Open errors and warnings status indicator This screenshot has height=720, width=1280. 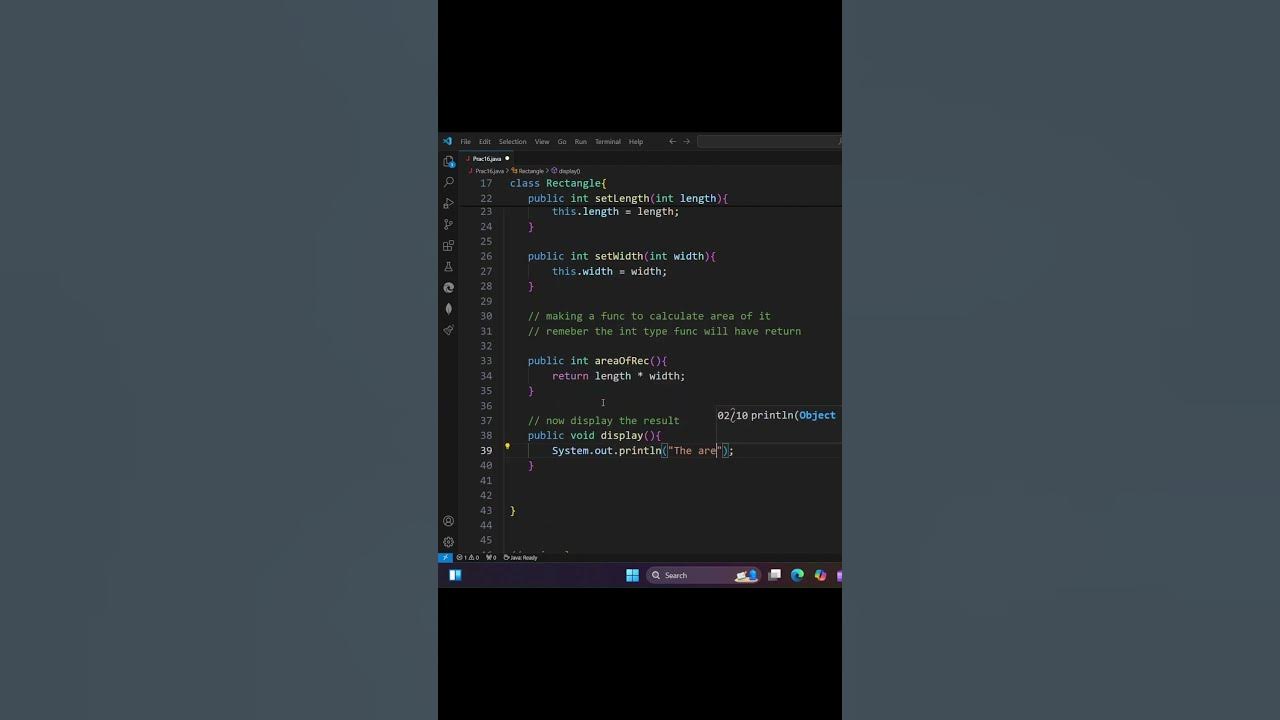(468, 557)
